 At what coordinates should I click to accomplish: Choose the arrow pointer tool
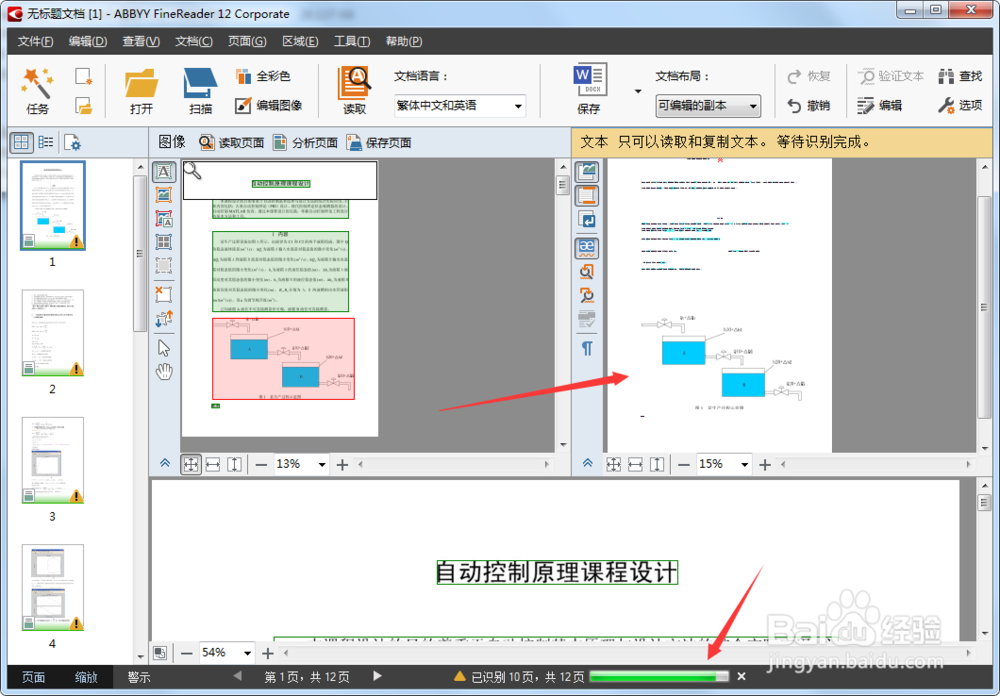click(164, 348)
